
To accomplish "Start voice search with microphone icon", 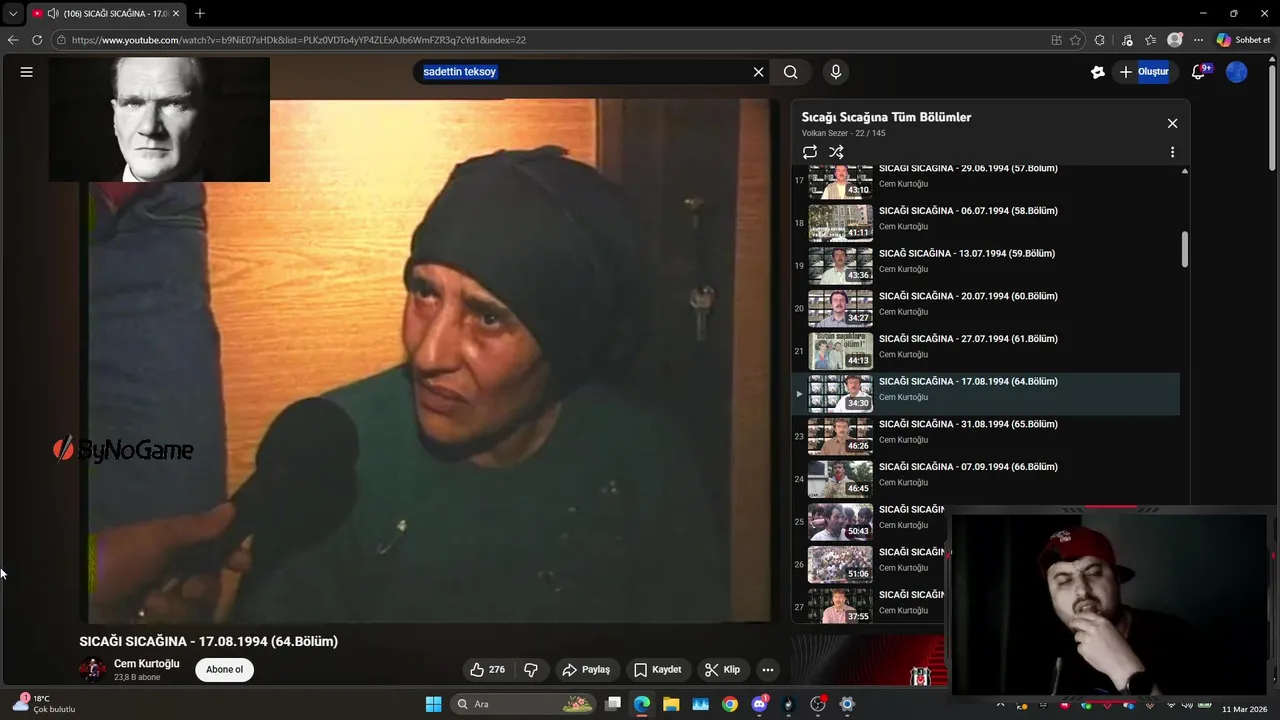I will click(836, 72).
